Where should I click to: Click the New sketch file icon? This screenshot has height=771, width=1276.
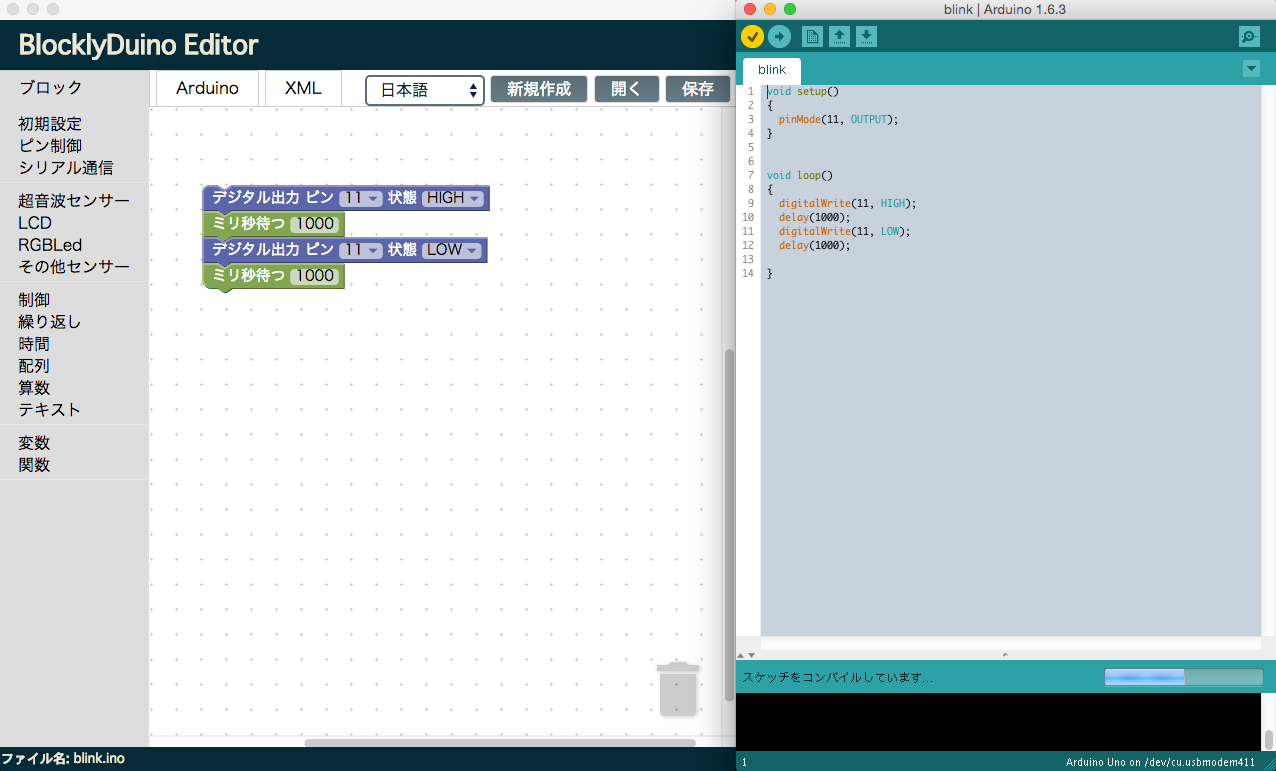click(x=812, y=37)
